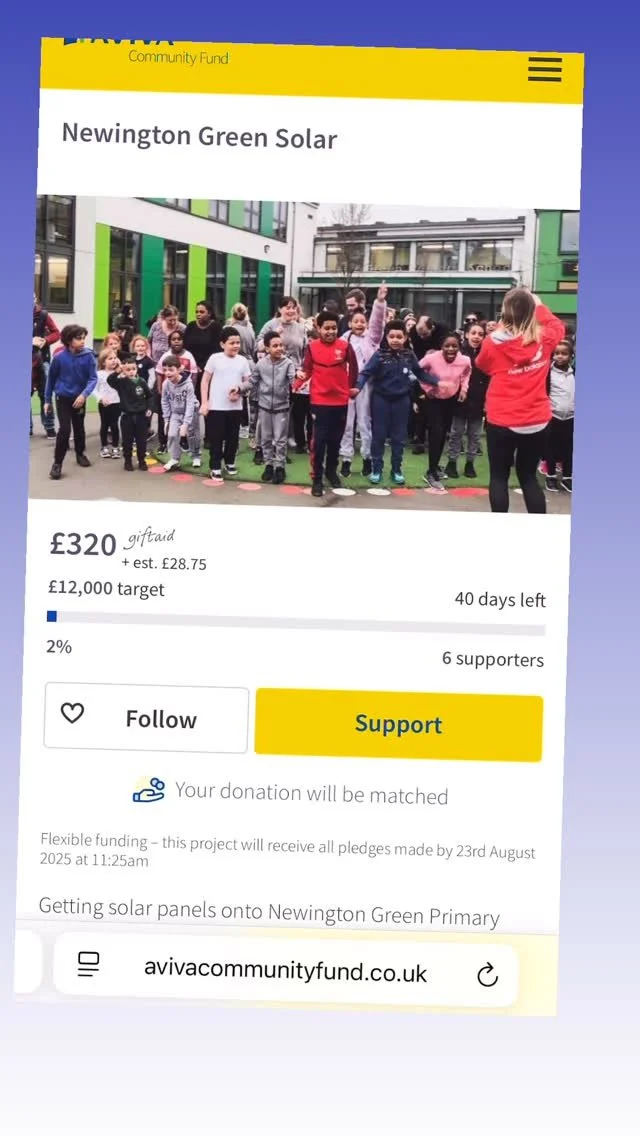Click the 40 days left label
Image resolution: width=640 pixels, height=1136 pixels.
(500, 599)
